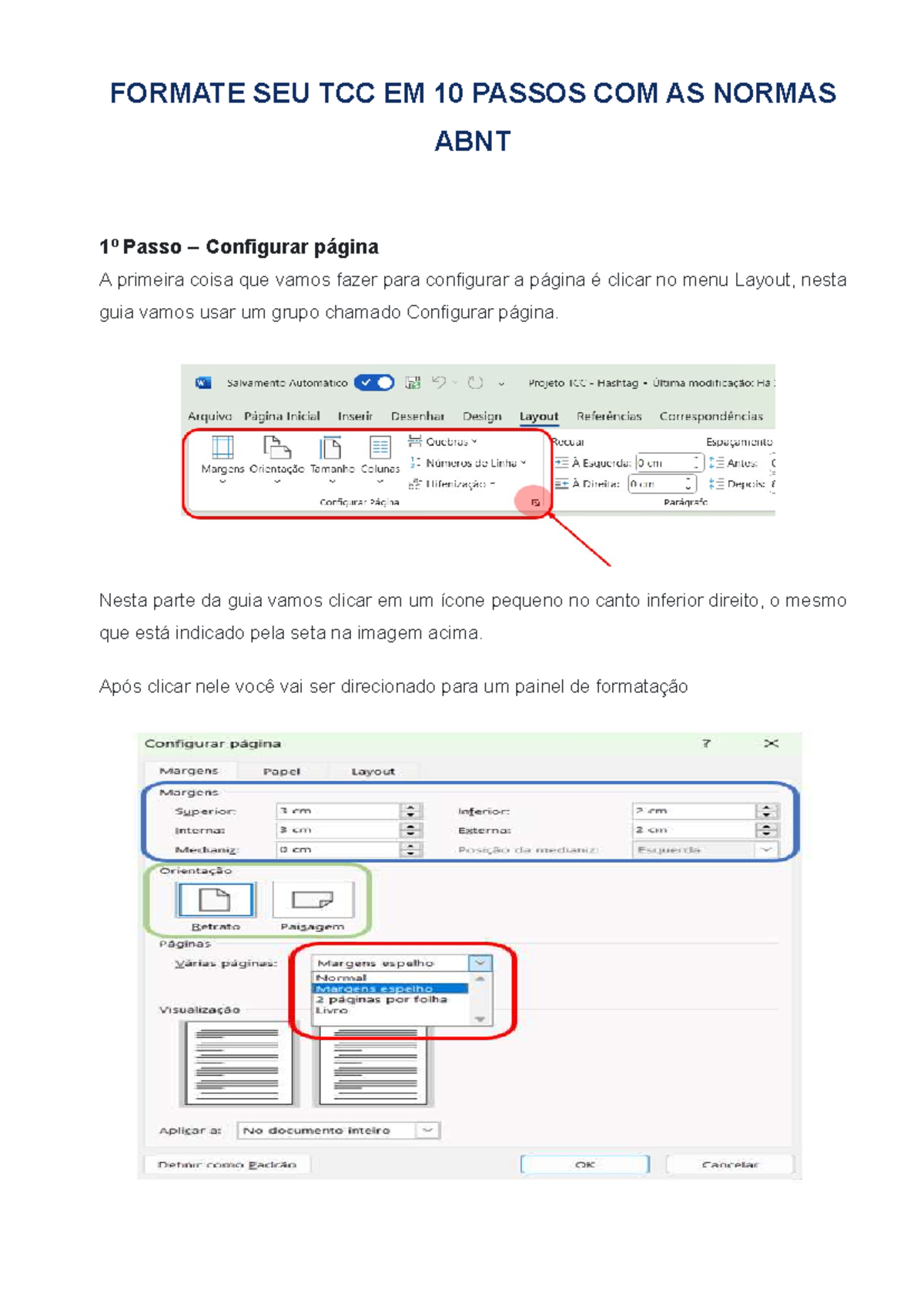Click the Orientação page icon

(x=276, y=447)
